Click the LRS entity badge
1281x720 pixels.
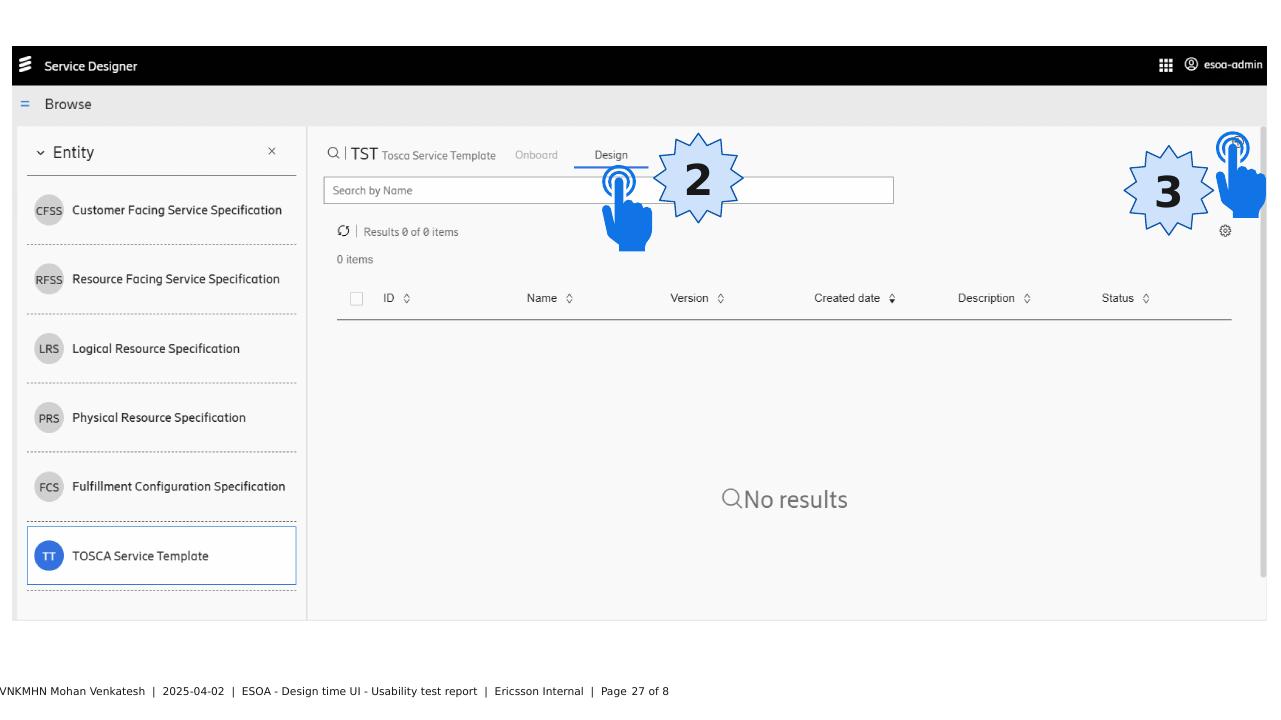click(49, 349)
